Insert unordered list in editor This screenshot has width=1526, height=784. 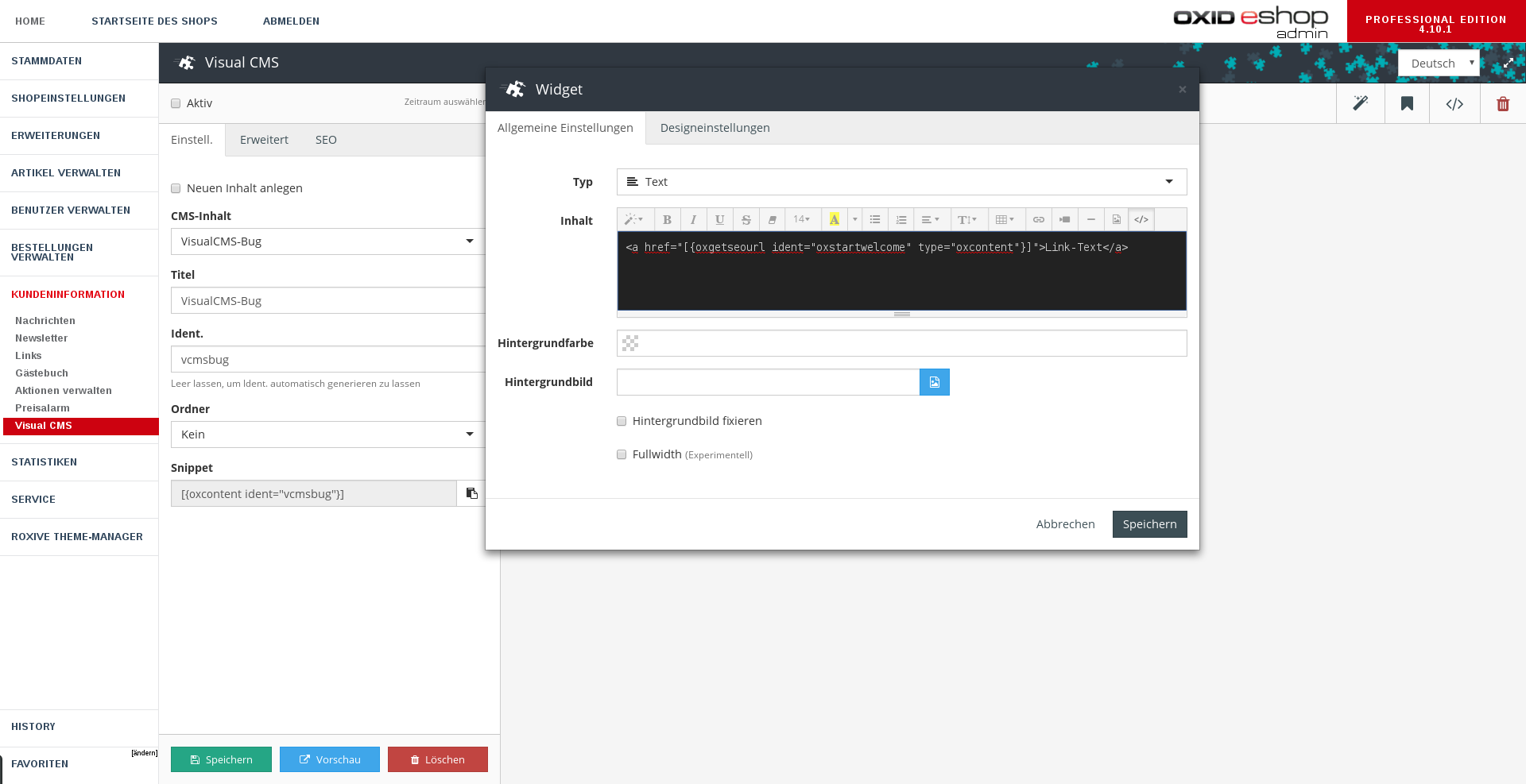(x=875, y=220)
